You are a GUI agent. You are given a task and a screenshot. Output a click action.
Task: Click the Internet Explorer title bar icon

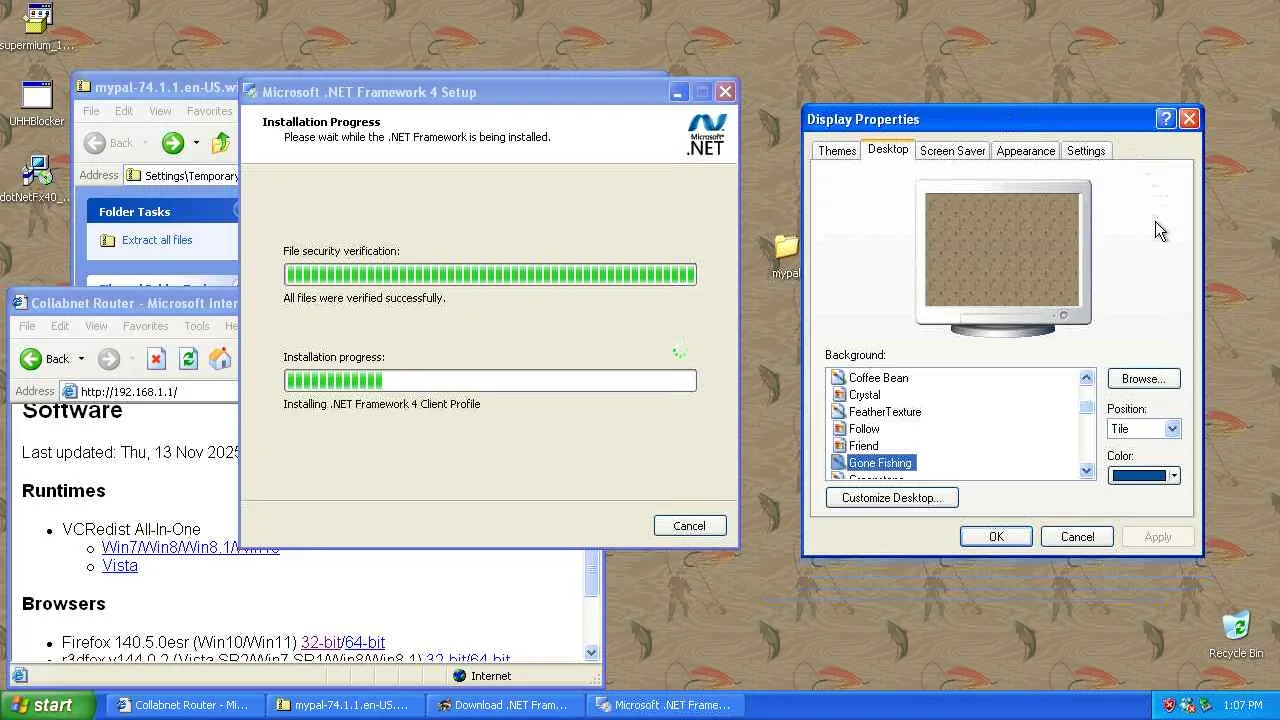click(19, 303)
